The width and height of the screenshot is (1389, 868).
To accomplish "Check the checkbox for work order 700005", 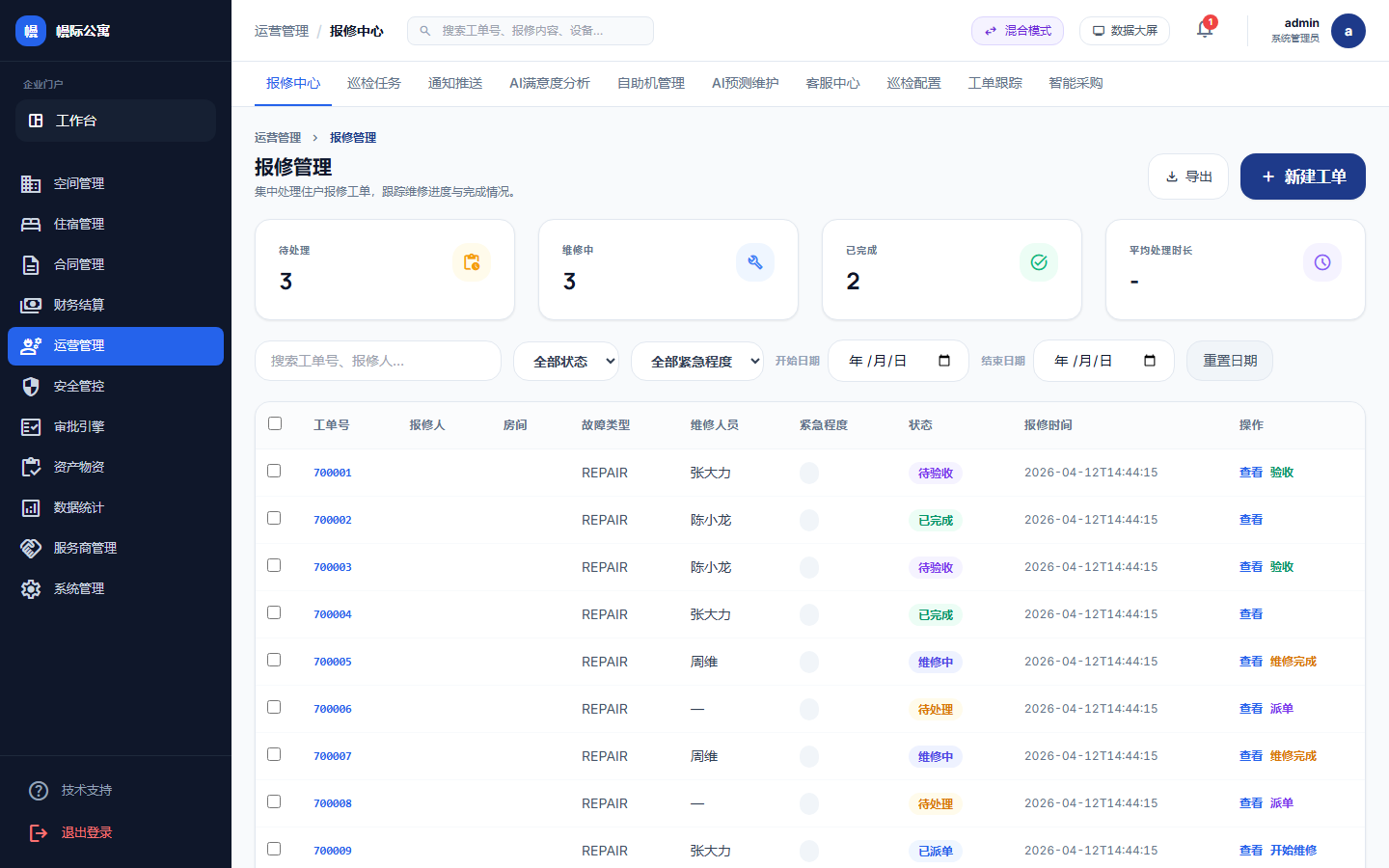I will coord(274,661).
